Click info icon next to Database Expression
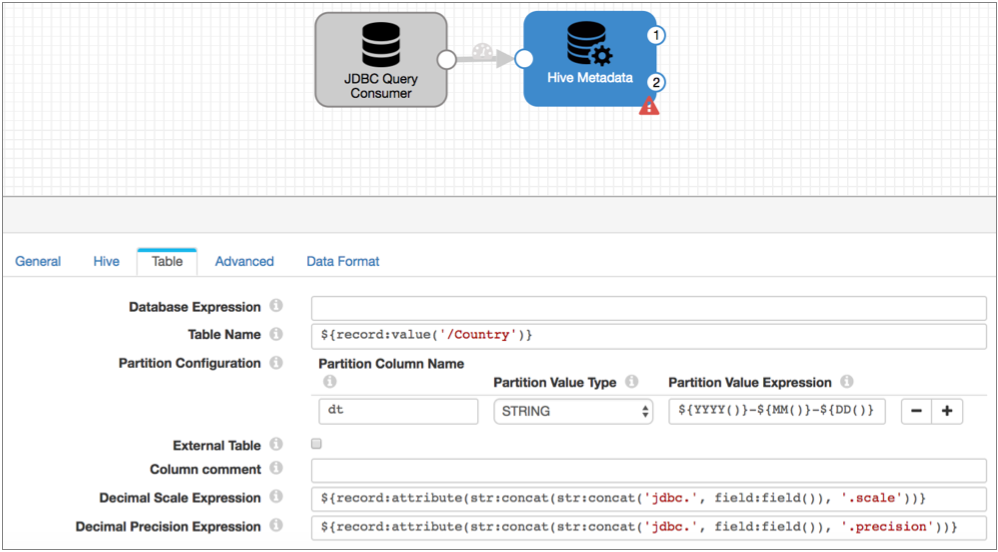998x552 pixels. [277, 307]
